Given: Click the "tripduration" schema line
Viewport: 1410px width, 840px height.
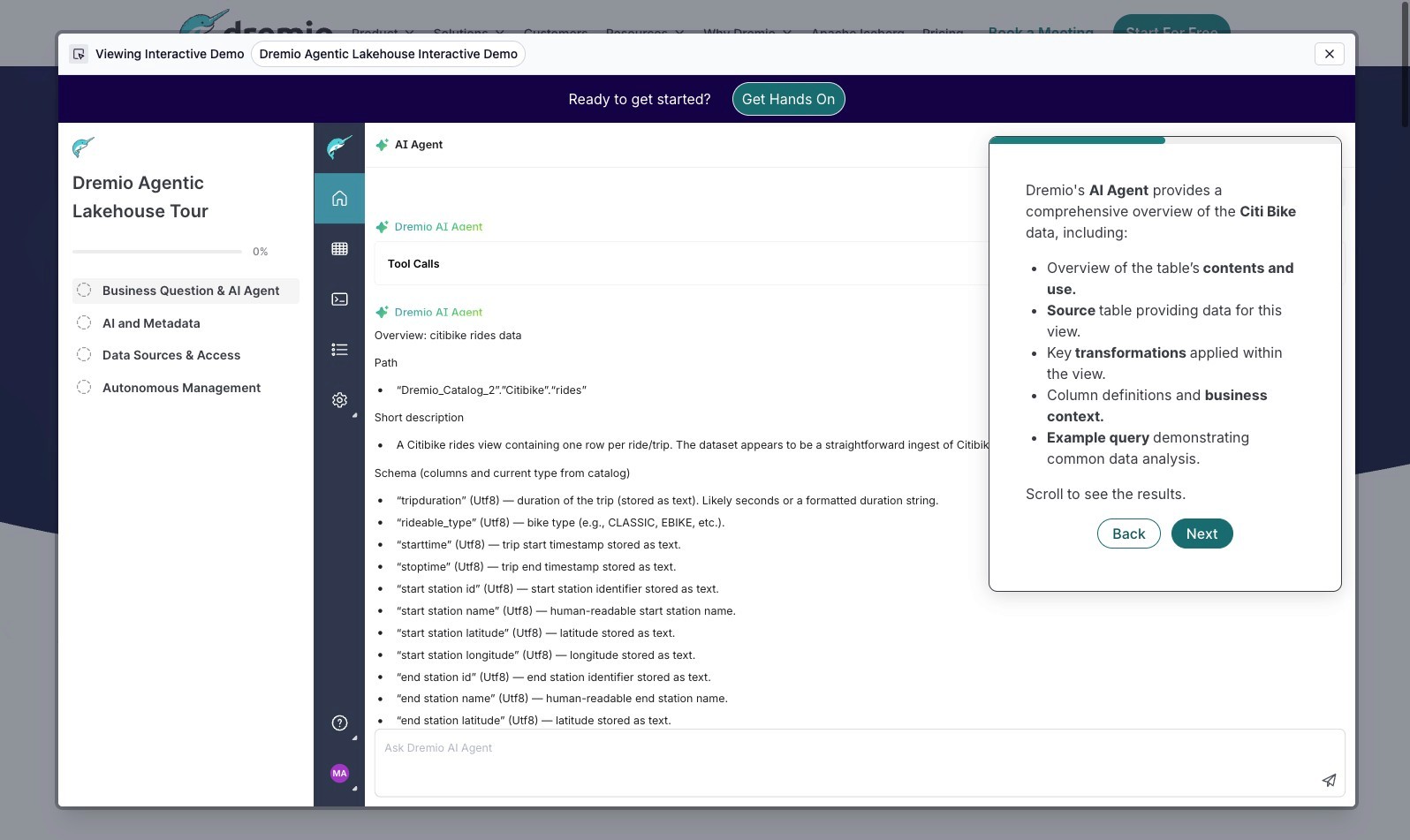Looking at the screenshot, I should tap(667, 501).
